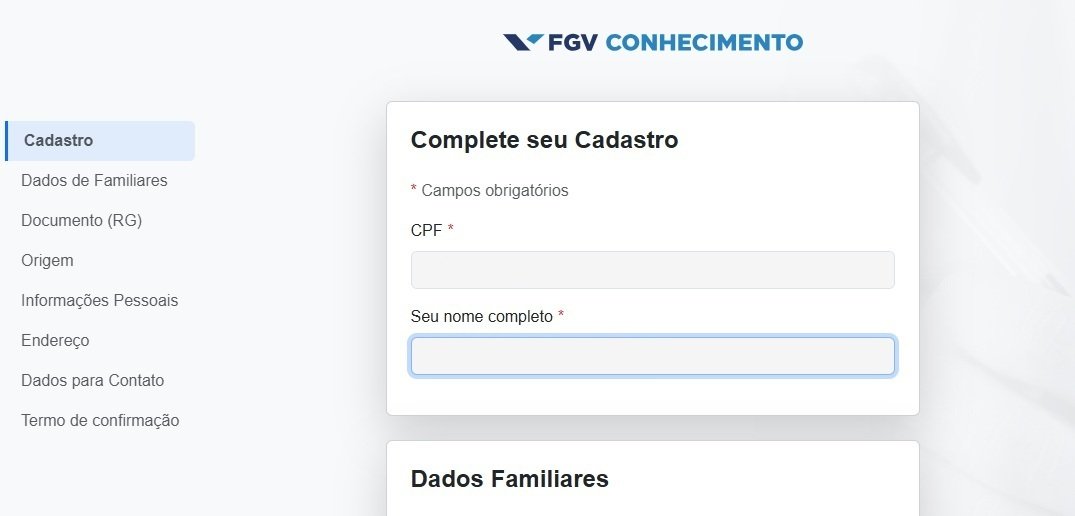Click the CONHECIMENTO word in the header logo
Screen dimensions: 1075x516
click(704, 42)
